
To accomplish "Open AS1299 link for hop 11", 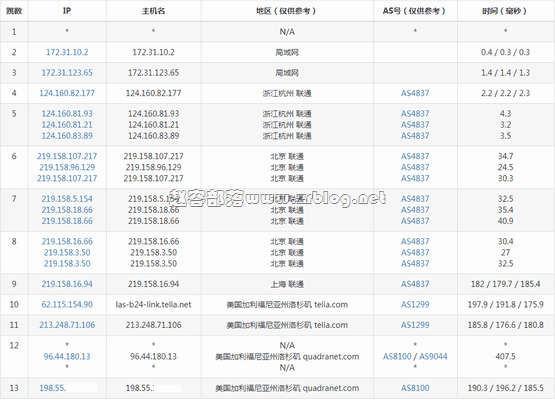I will [x=415, y=325].
